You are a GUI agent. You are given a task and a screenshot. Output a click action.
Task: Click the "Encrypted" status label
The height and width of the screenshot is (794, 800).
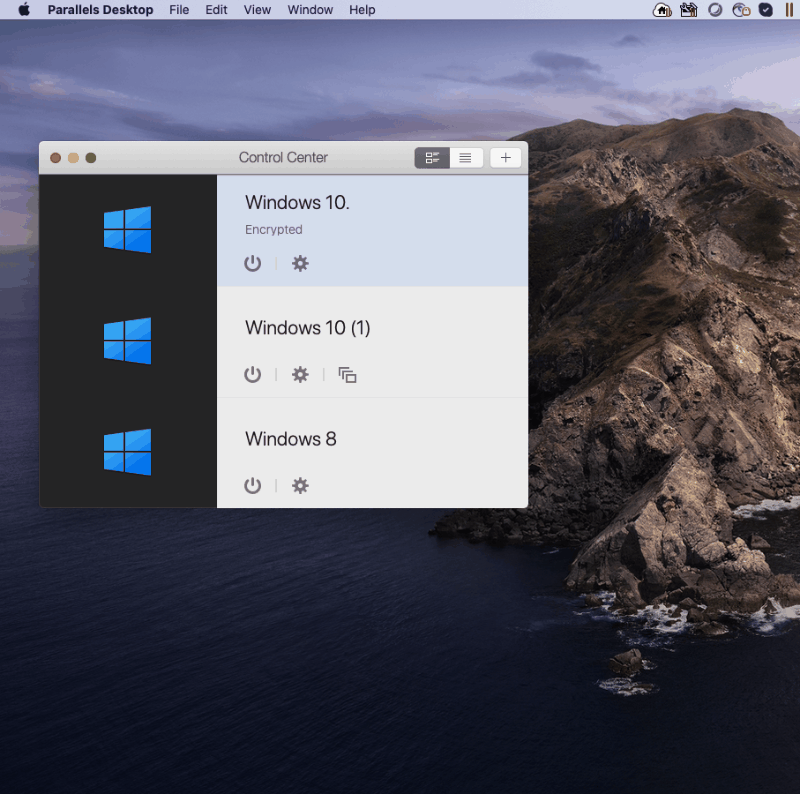point(274,230)
